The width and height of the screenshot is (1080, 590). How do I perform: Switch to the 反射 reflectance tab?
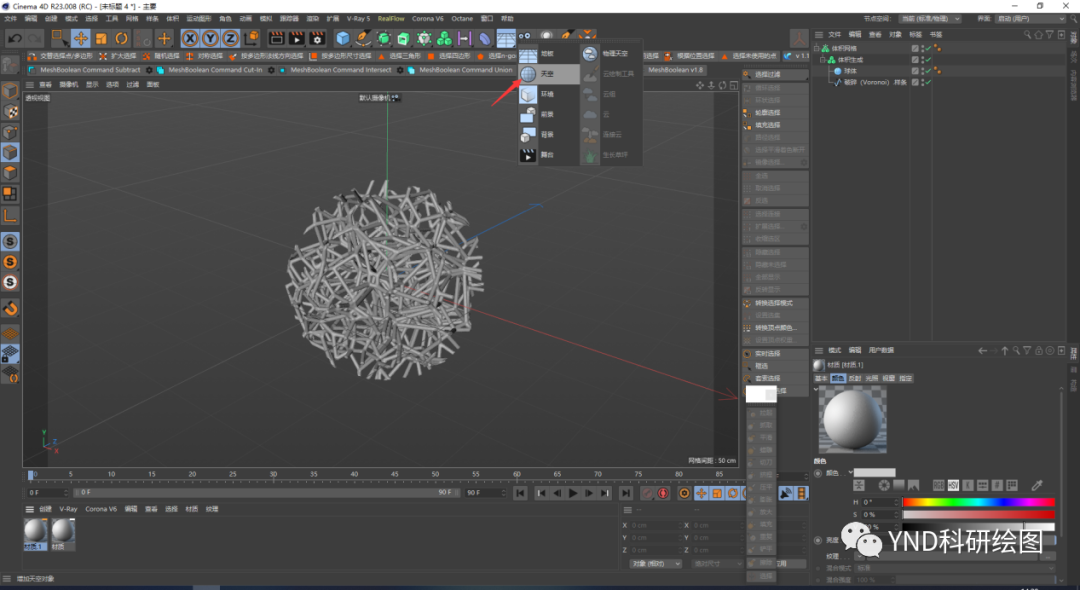855,379
